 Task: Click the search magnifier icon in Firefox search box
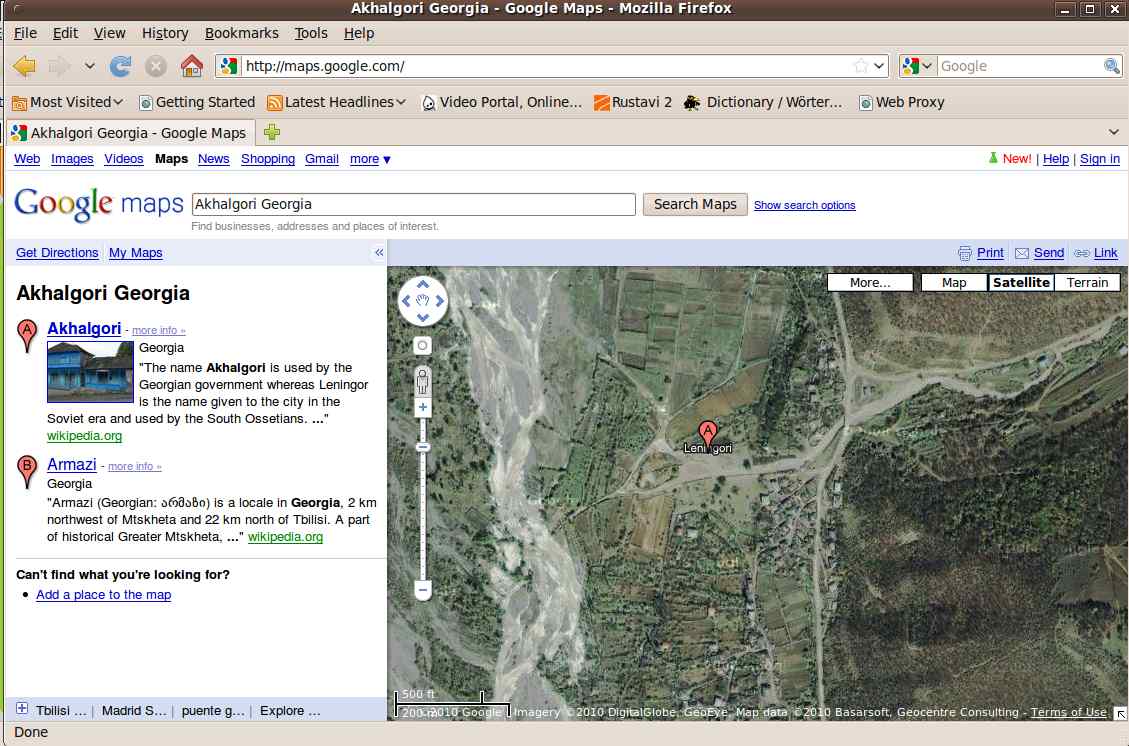coord(1112,66)
